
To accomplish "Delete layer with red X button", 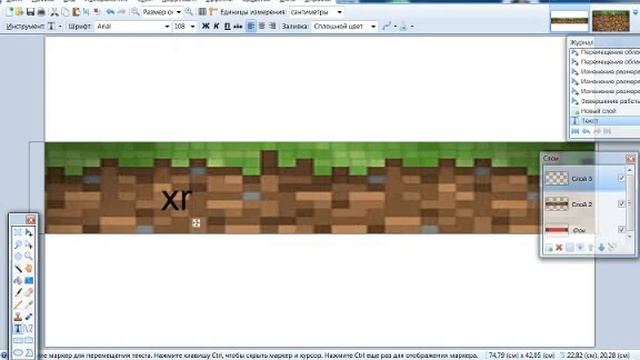I will tap(559, 247).
